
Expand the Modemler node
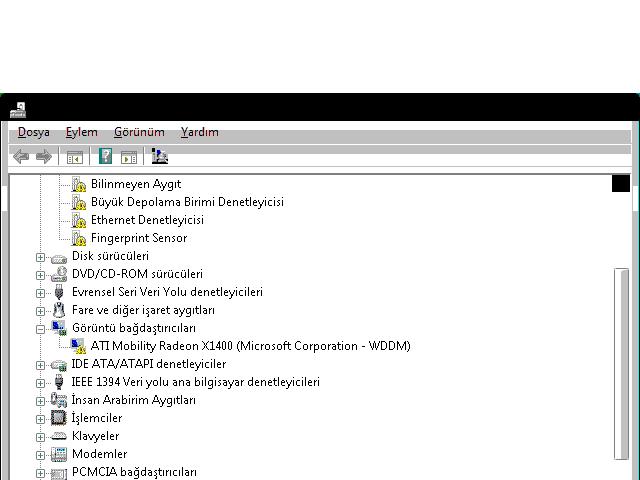pyautogui.click(x=40, y=455)
